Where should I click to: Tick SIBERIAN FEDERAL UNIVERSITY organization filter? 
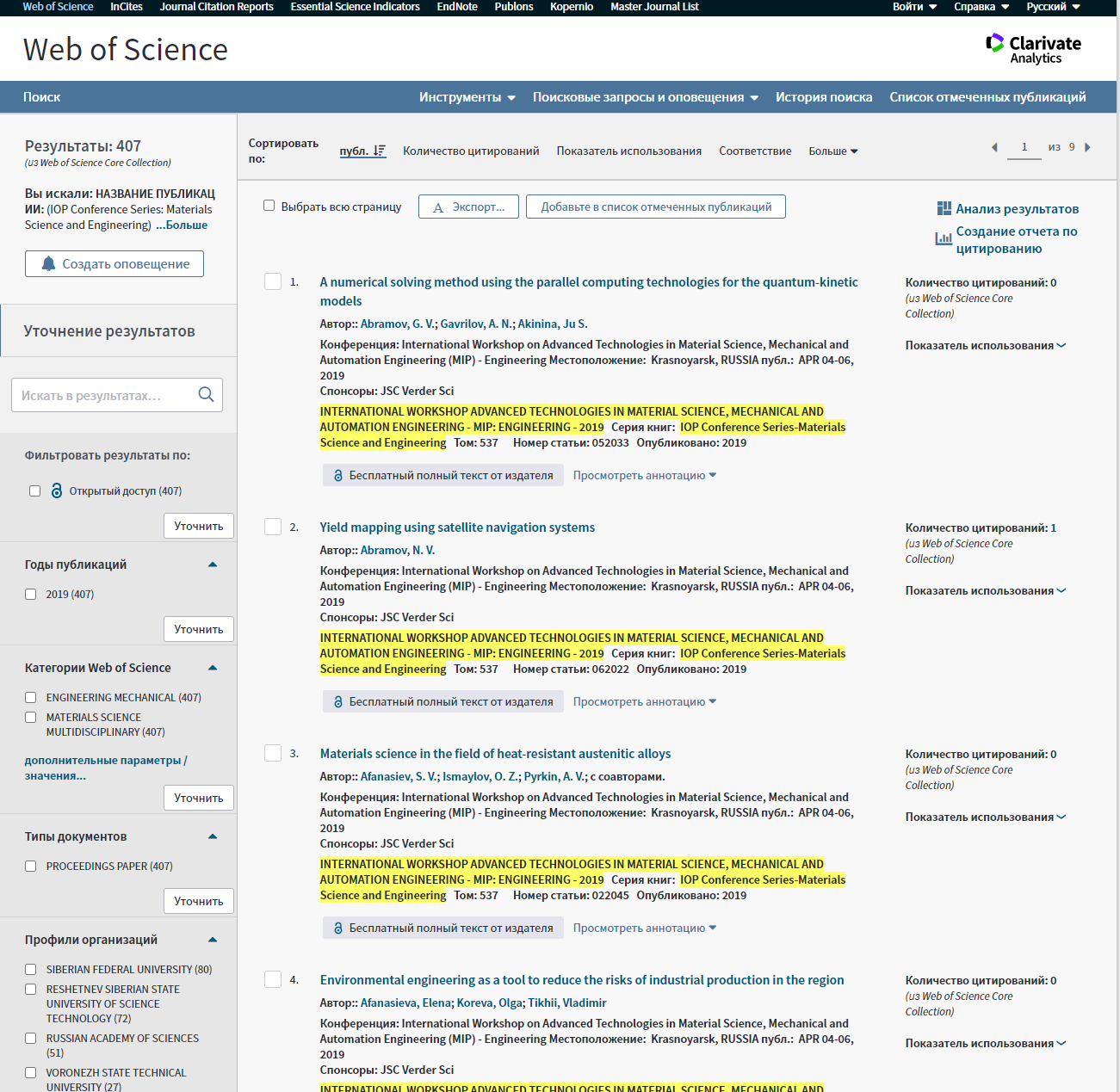click(x=31, y=969)
